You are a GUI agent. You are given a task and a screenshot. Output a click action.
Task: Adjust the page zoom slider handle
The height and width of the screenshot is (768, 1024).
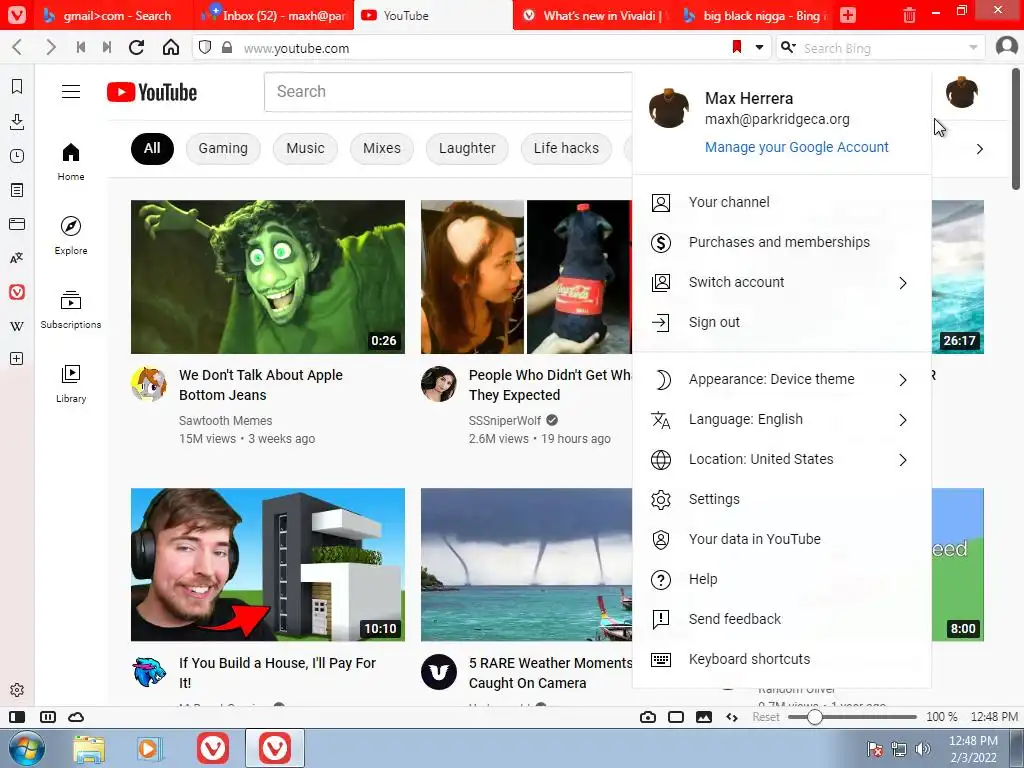[814, 717]
